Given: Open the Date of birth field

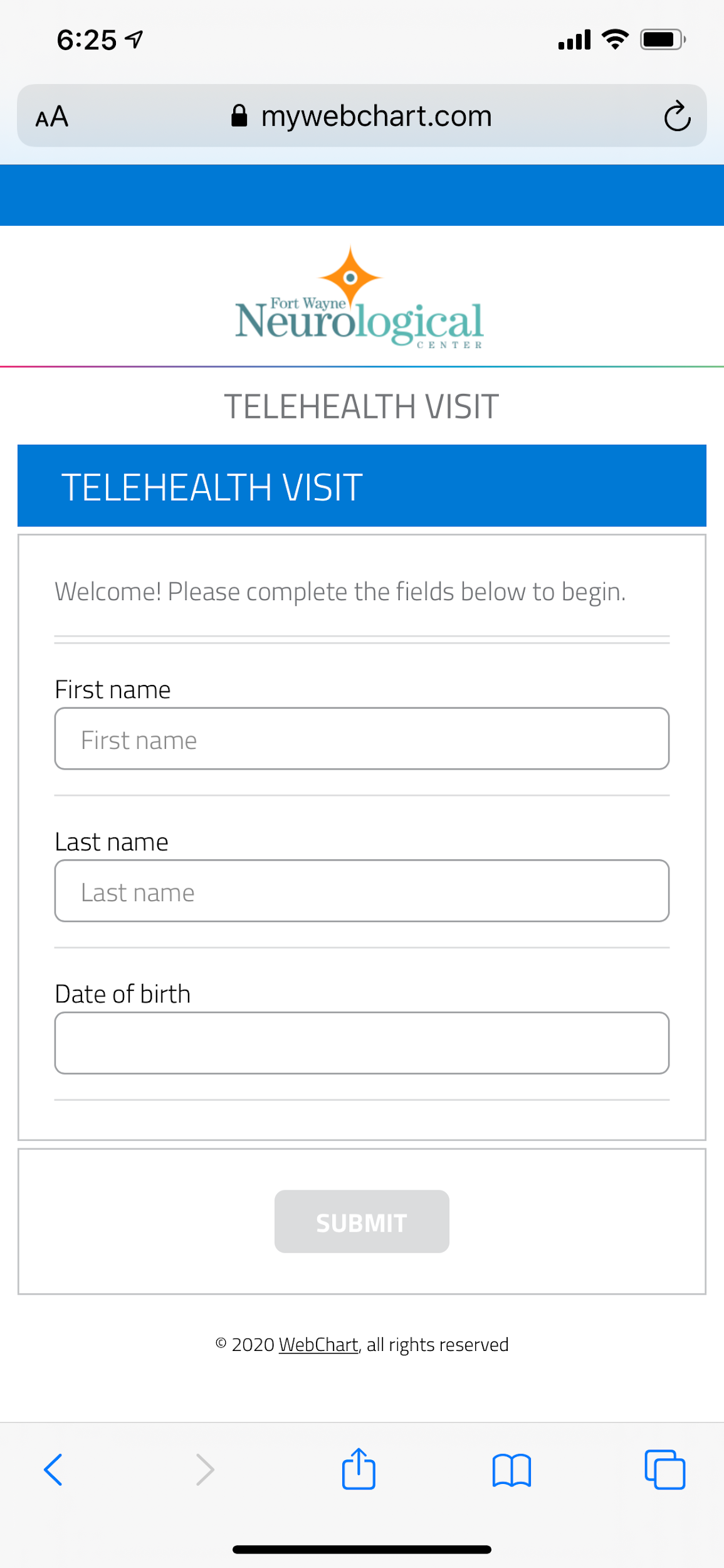Looking at the screenshot, I should pos(362,1043).
